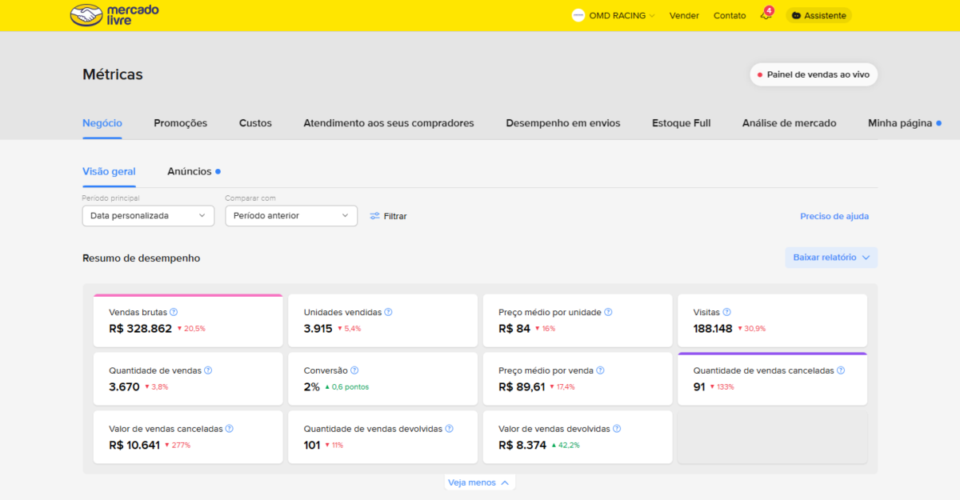Open Desempenho em envios tab
This screenshot has height=500, width=960.
pos(563,123)
